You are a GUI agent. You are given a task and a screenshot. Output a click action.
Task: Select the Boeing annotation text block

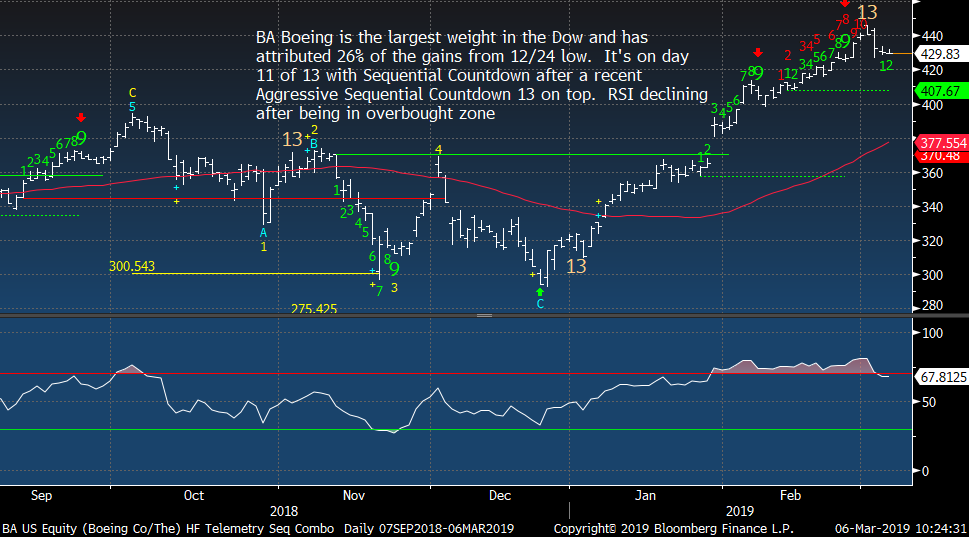pos(482,75)
